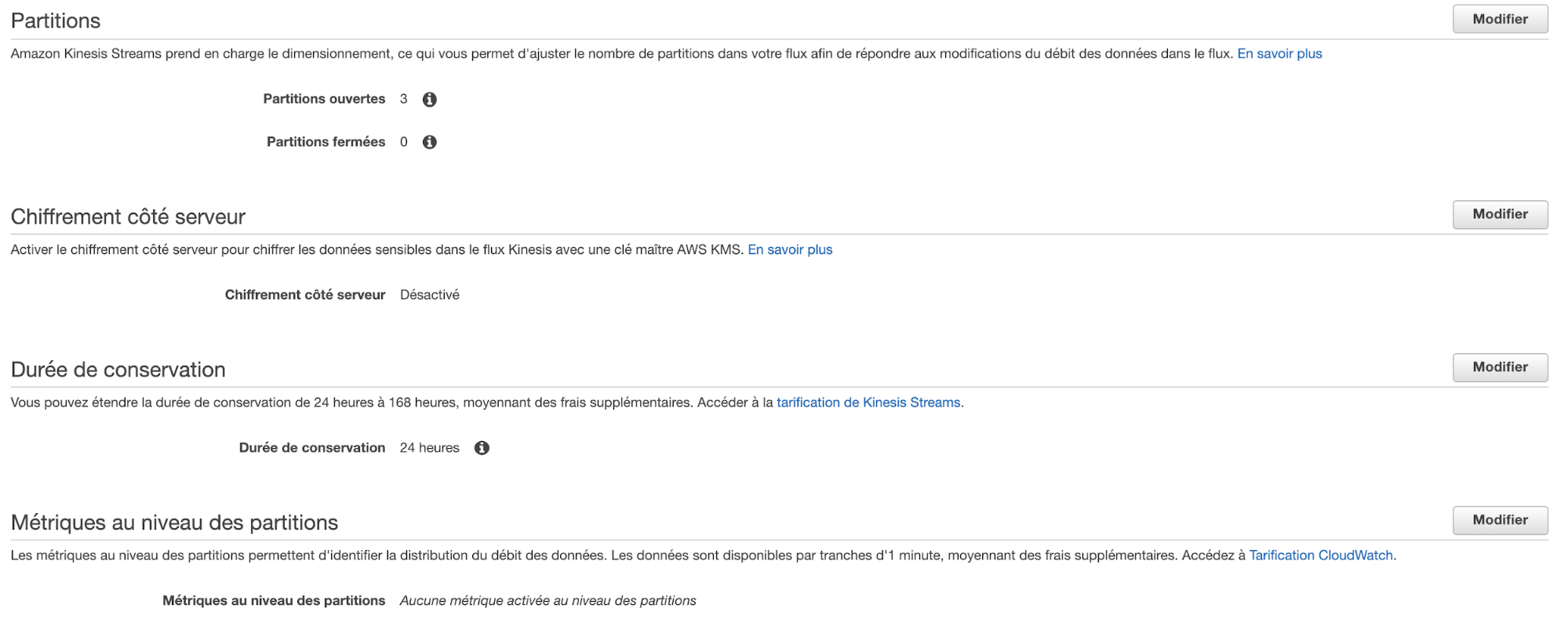Open tarification de Kinesis Streams link
This screenshot has height=623, width=1568.
click(x=868, y=403)
